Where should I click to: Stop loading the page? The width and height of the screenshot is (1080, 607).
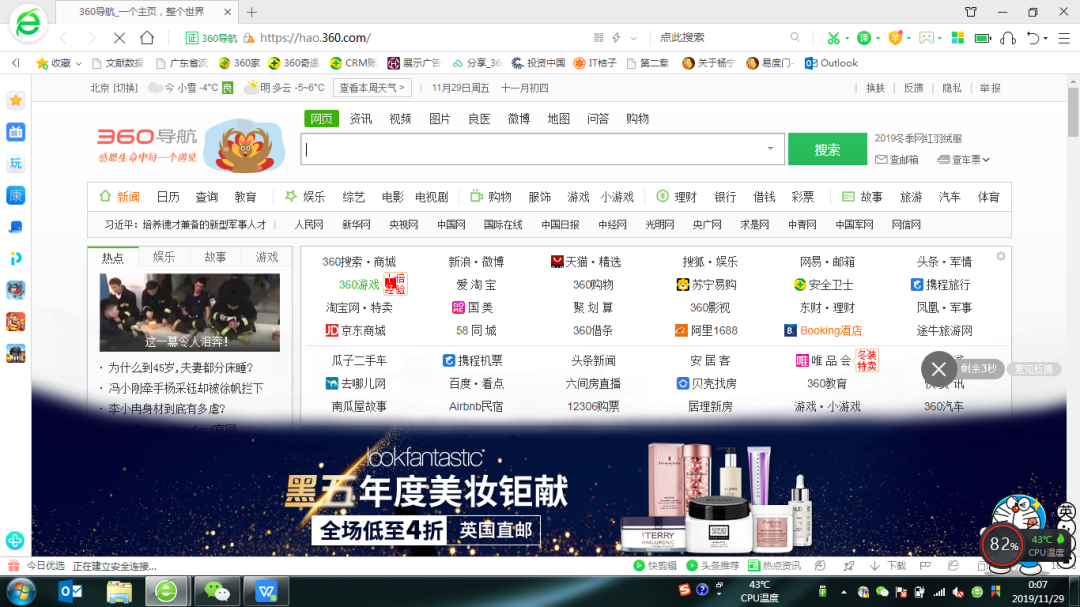click(119, 37)
